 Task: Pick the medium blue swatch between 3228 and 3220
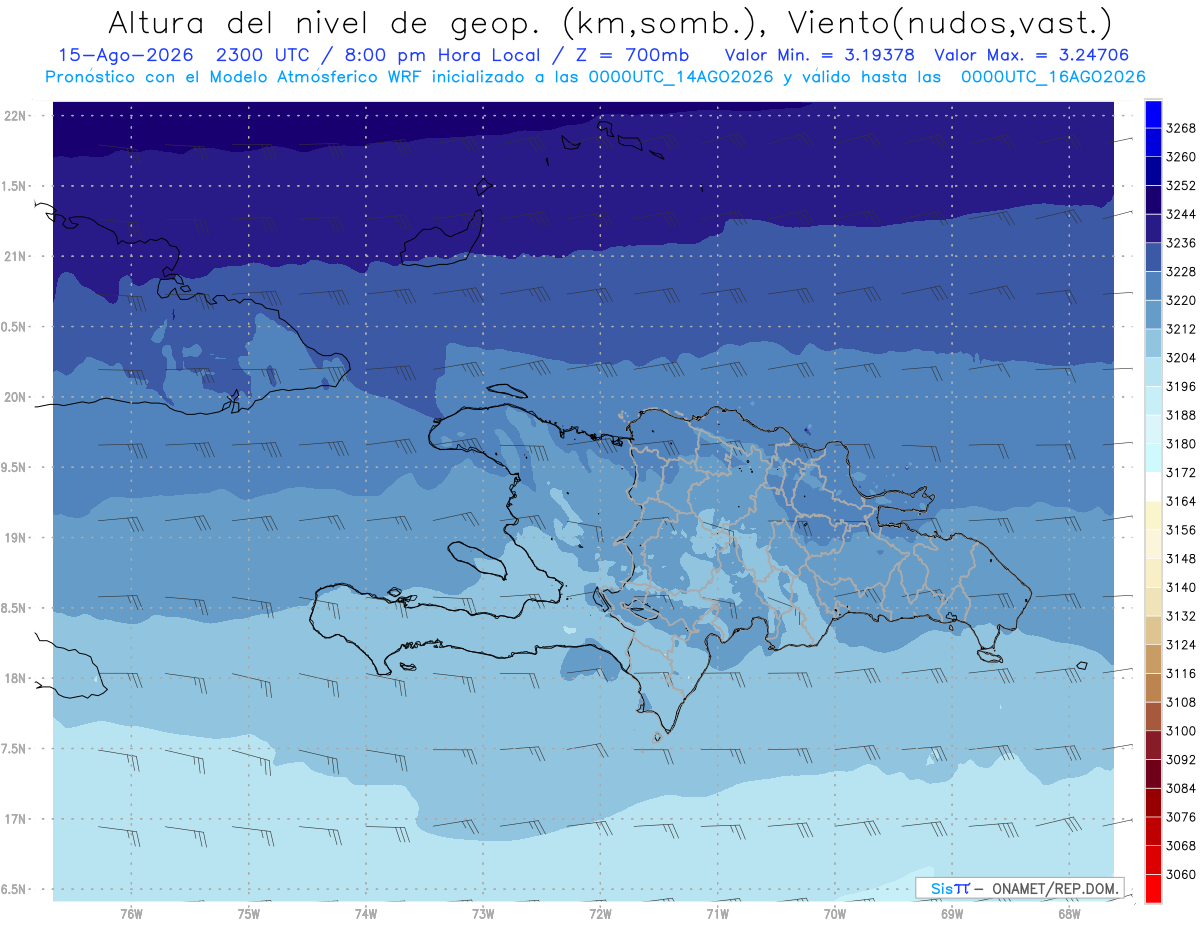coord(1153,286)
